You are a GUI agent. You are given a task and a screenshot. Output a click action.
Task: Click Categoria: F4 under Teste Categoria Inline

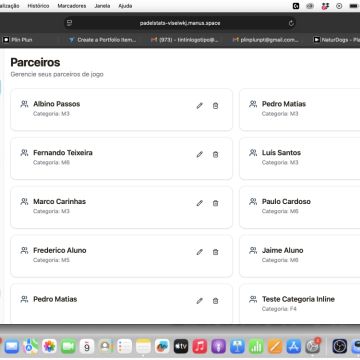279,309
